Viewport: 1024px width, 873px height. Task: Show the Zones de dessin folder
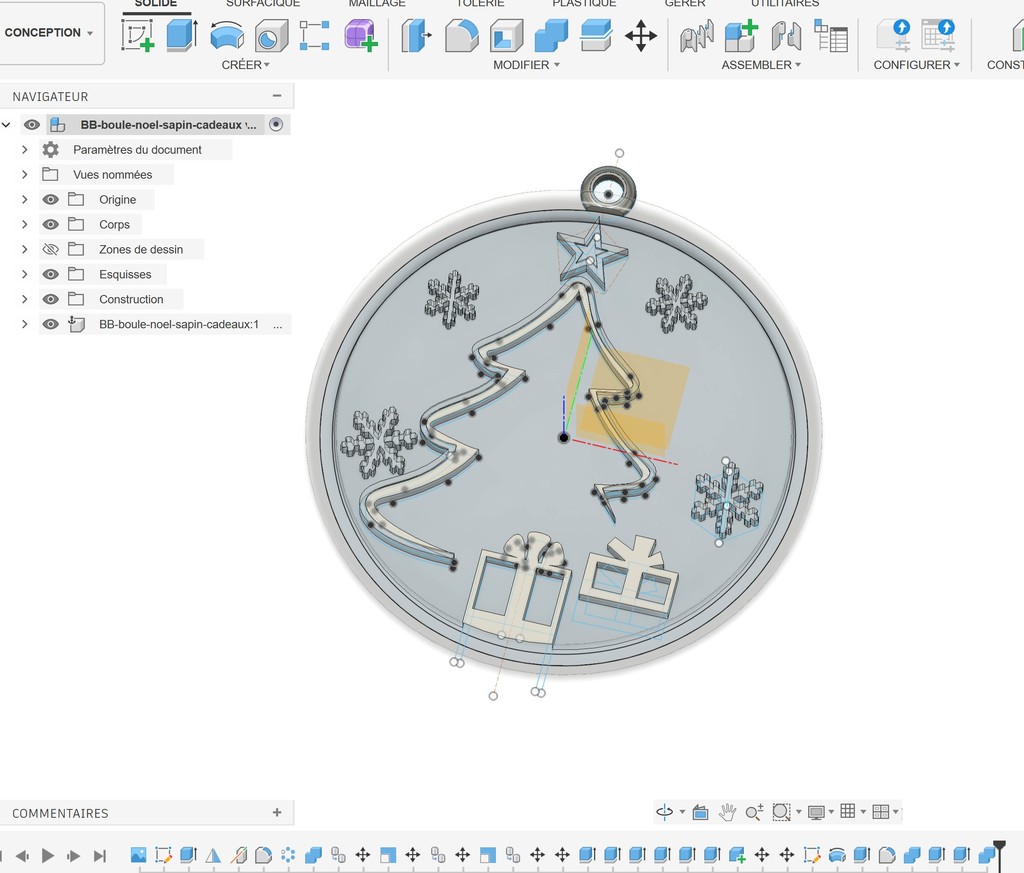pyautogui.click(x=51, y=250)
